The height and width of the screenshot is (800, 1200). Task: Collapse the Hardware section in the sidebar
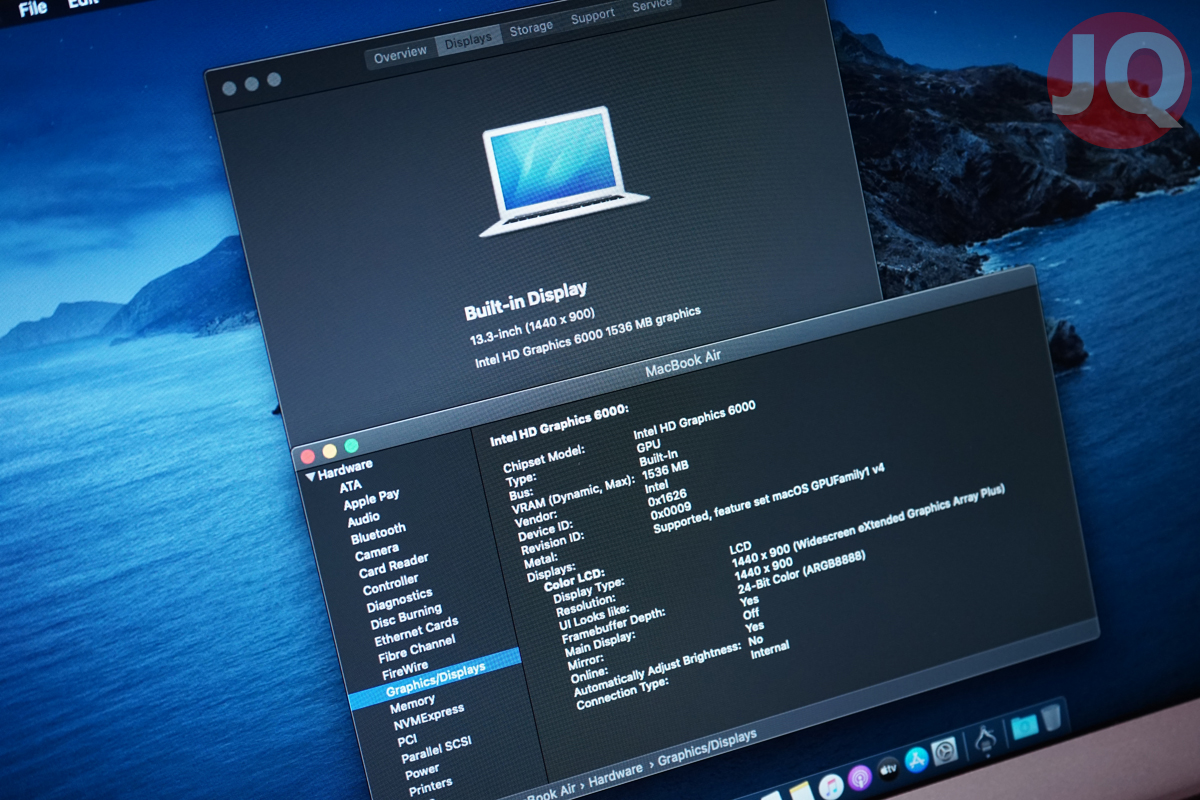click(x=311, y=475)
